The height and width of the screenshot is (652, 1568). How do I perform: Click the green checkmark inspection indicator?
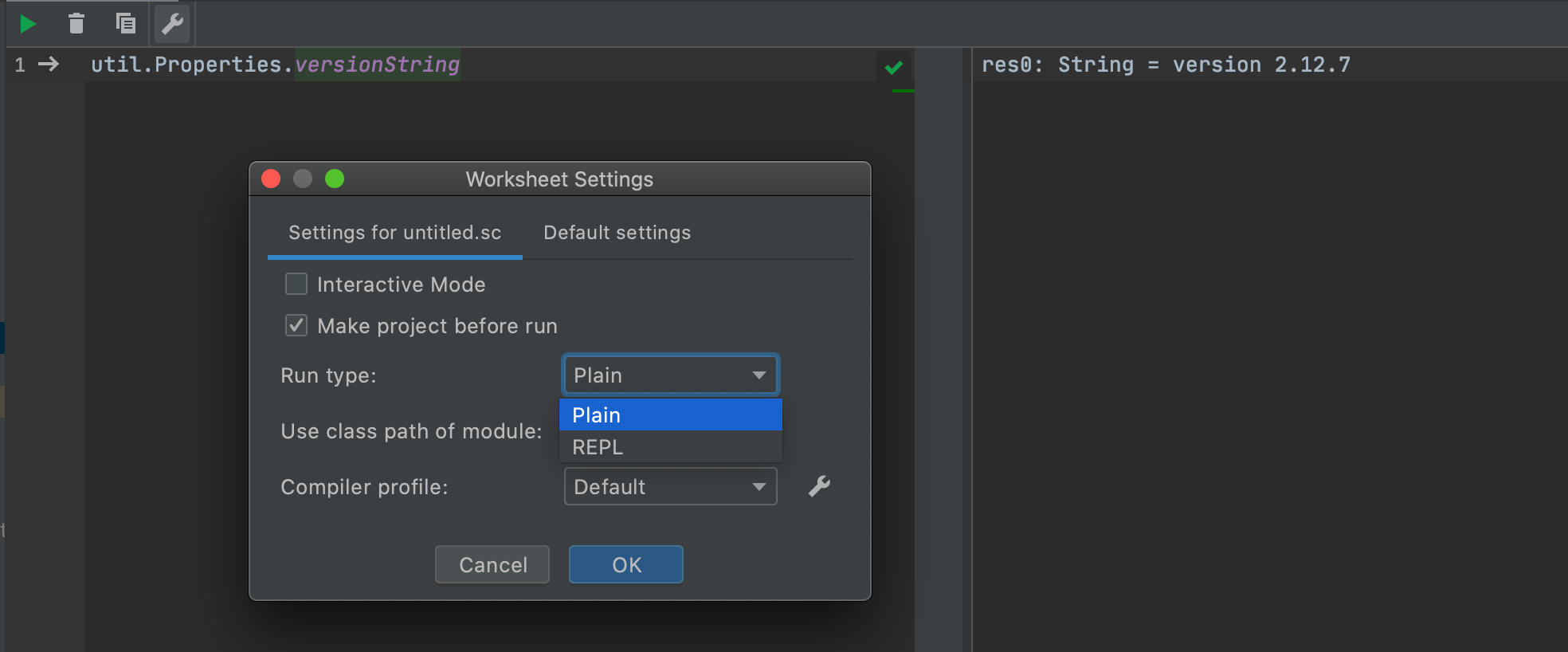pyautogui.click(x=894, y=68)
